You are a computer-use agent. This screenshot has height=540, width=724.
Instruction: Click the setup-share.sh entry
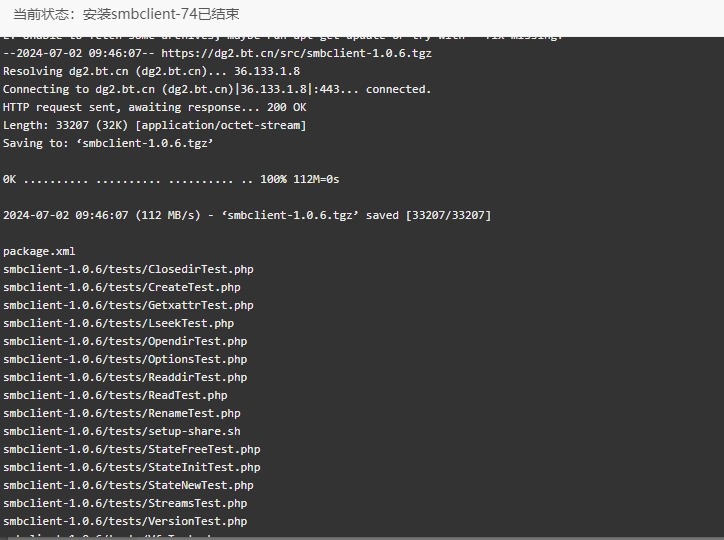[122, 432]
